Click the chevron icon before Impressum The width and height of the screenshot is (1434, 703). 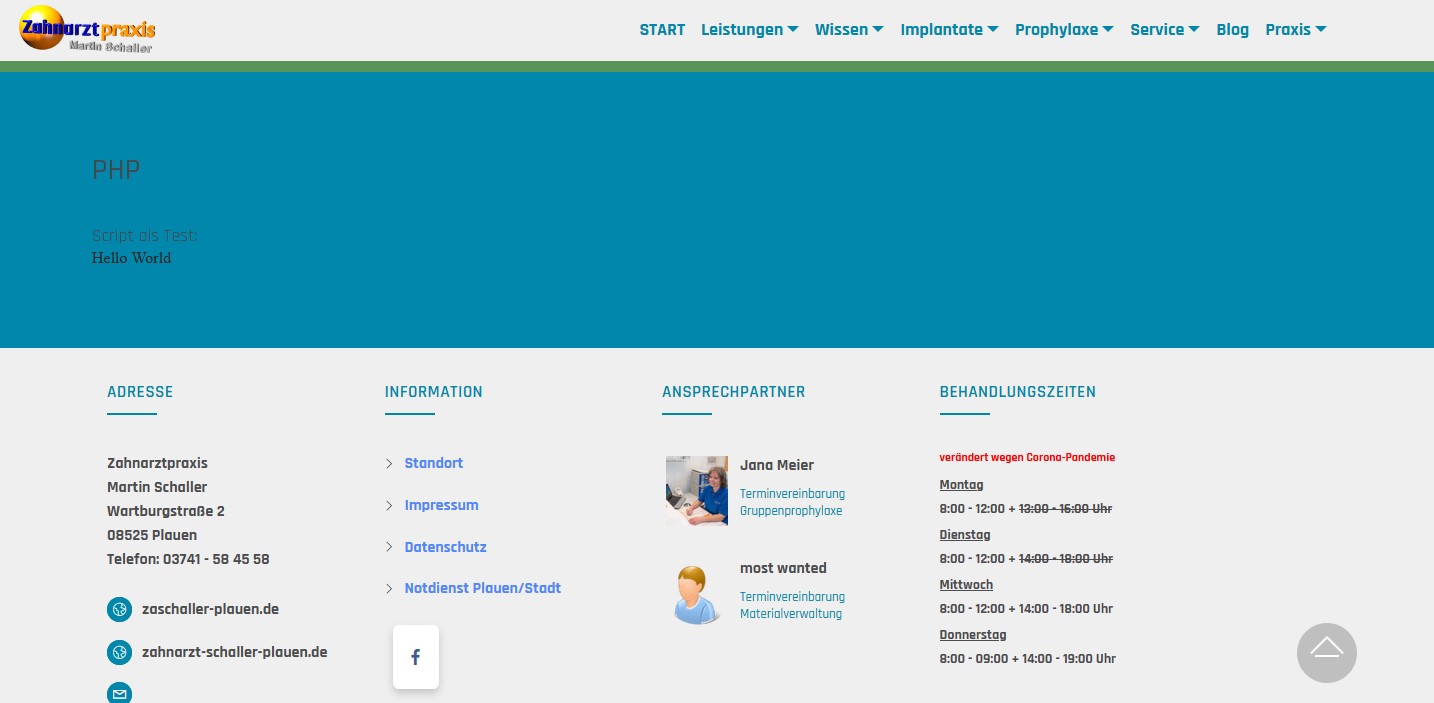[389, 505]
